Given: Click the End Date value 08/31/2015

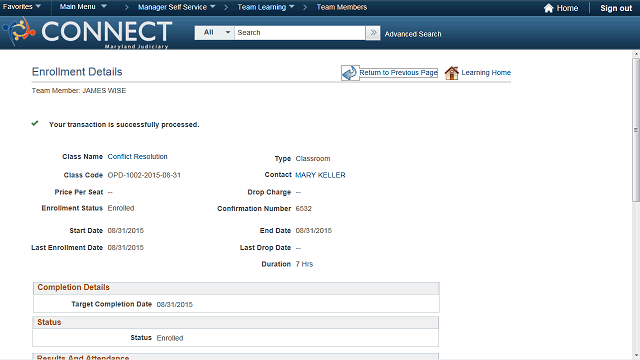Looking at the screenshot, I should click(x=313, y=231).
